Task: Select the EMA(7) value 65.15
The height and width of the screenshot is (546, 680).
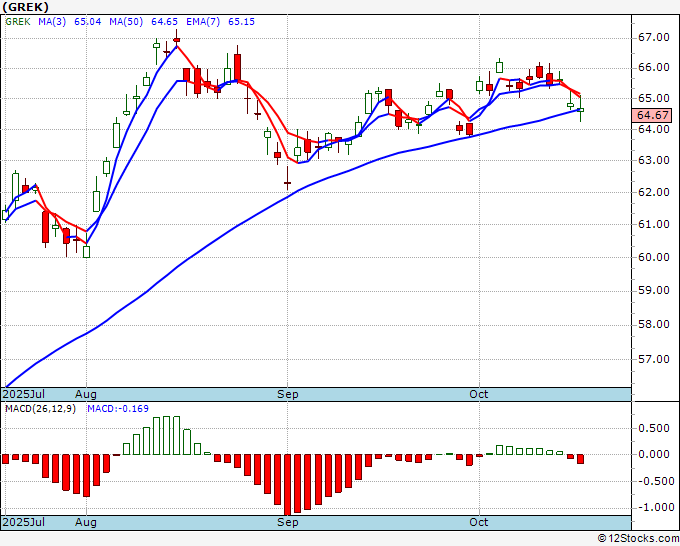Action: tap(242, 22)
